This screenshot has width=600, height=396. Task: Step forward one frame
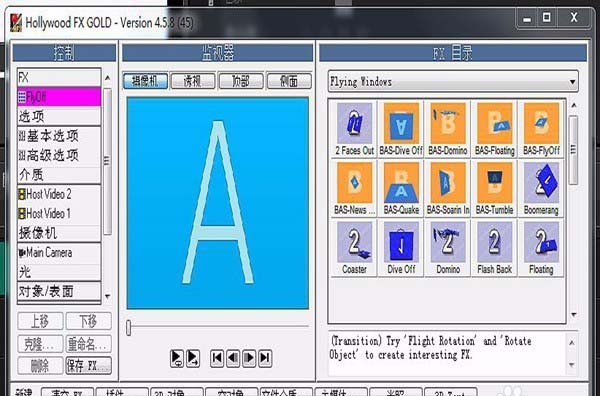[249, 358]
